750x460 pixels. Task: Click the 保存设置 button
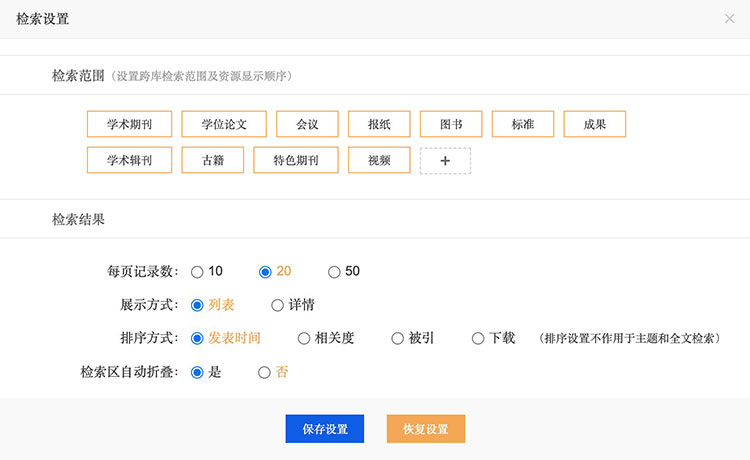pyautogui.click(x=324, y=429)
